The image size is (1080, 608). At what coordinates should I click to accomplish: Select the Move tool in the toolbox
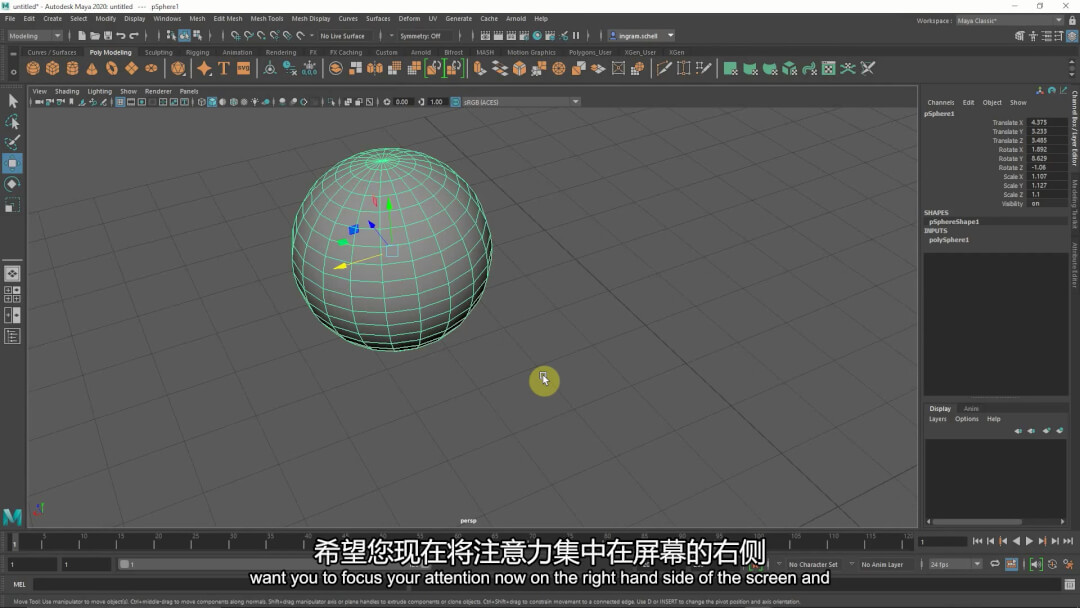point(12,163)
